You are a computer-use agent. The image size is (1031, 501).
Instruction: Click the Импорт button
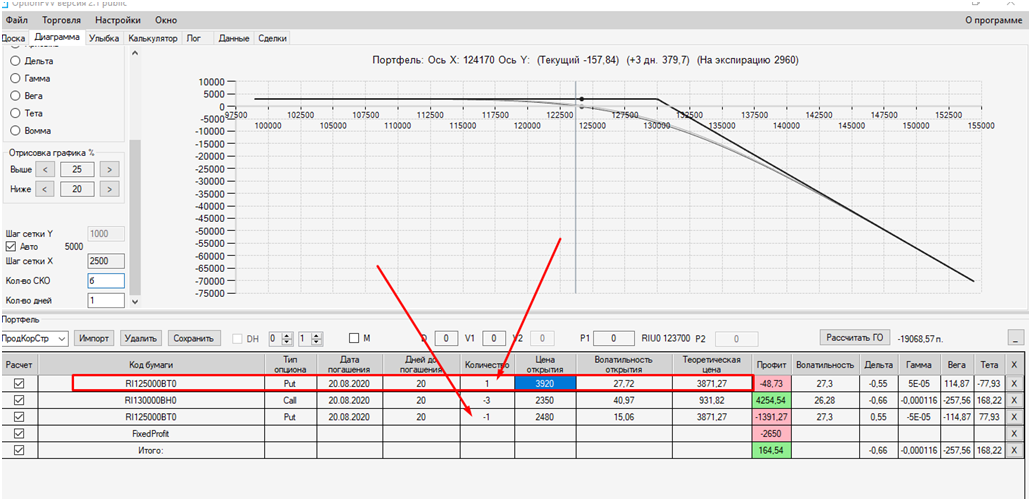point(95,339)
